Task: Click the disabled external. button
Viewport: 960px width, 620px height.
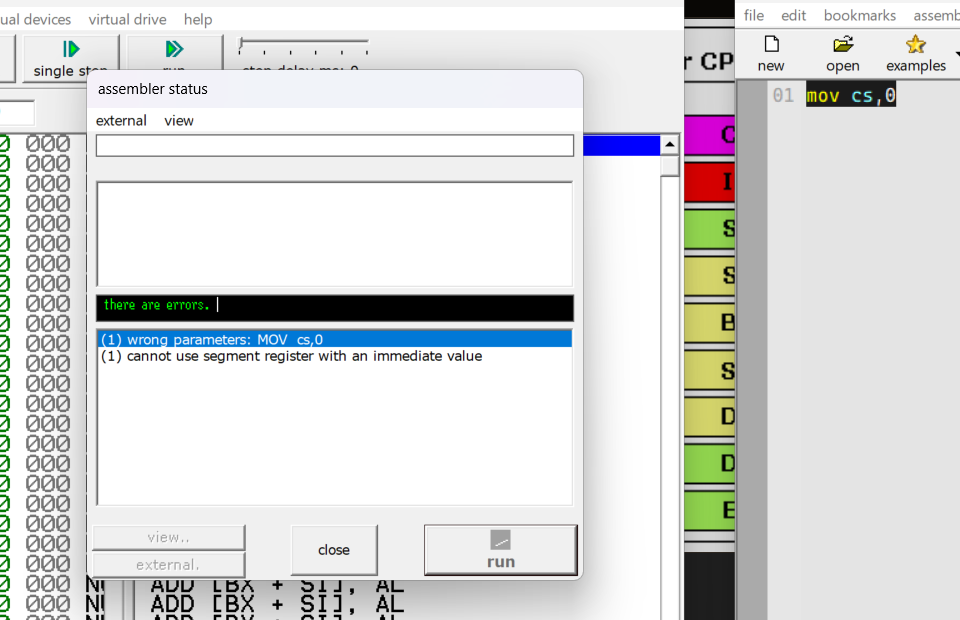Action: tap(169, 564)
